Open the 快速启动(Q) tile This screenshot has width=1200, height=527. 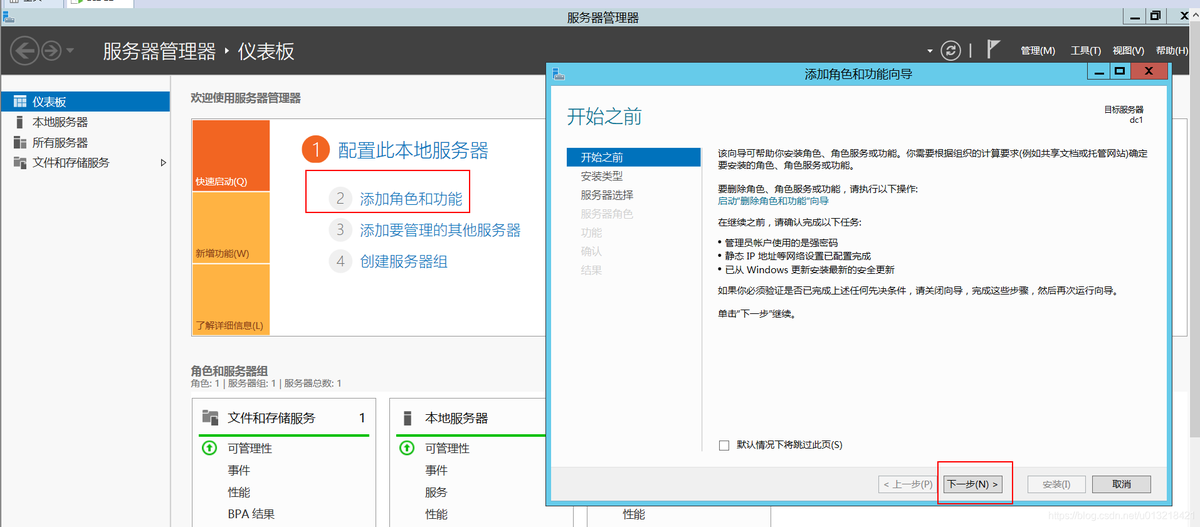click(x=231, y=155)
